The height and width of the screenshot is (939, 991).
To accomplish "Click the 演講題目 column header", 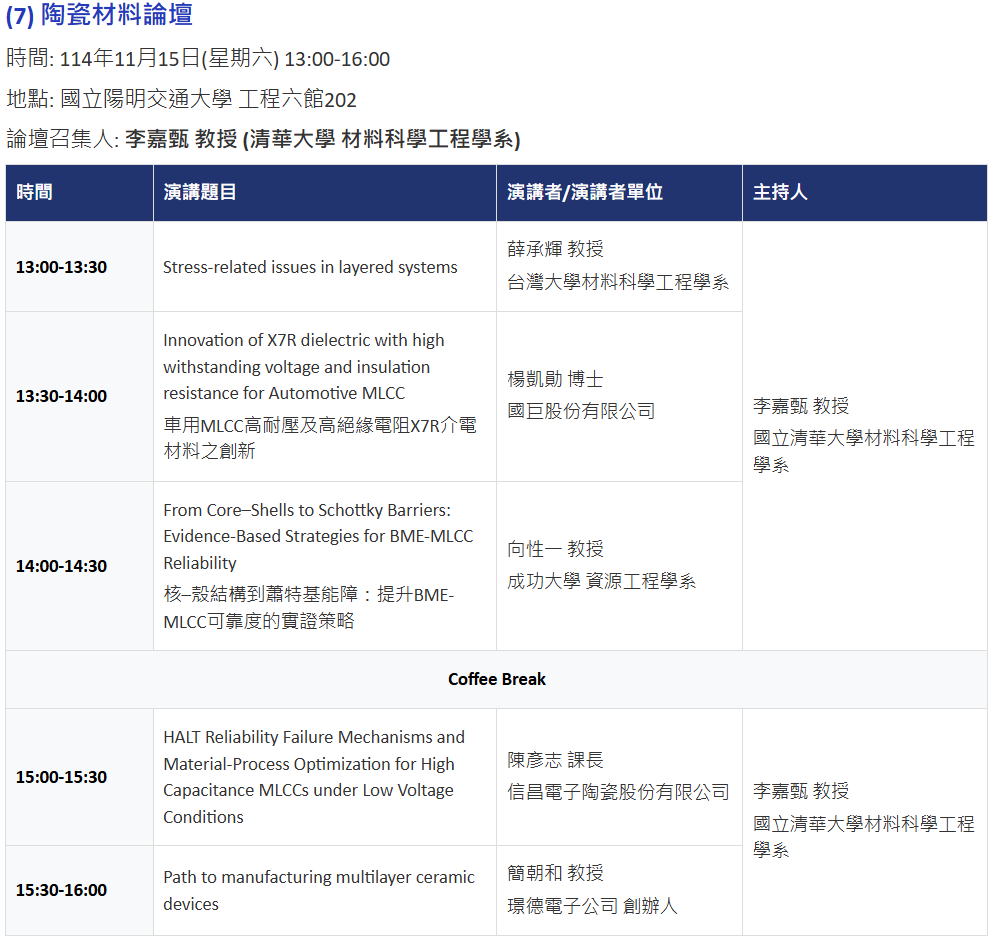I will coord(200,192).
